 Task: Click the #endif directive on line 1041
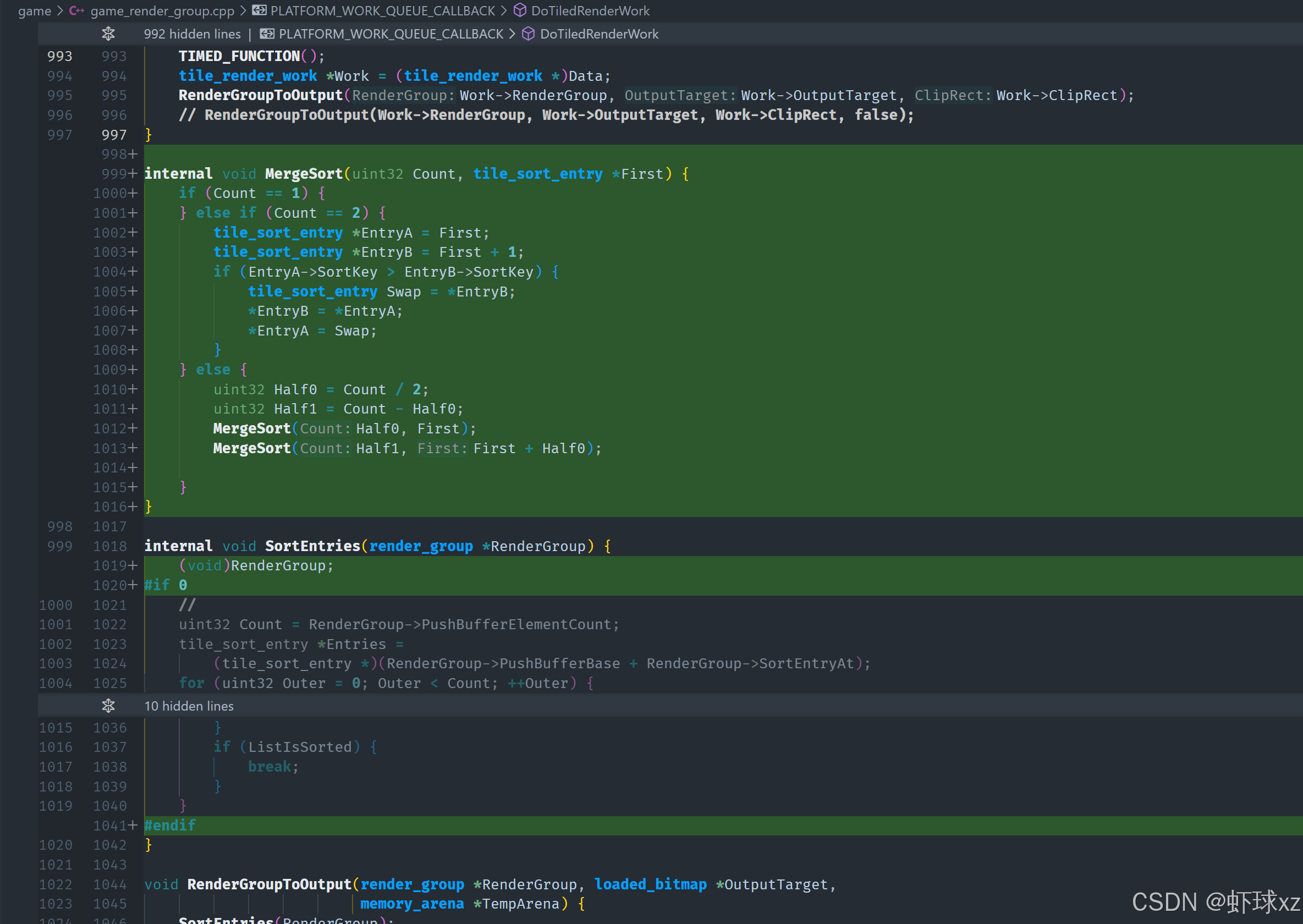coord(170,826)
